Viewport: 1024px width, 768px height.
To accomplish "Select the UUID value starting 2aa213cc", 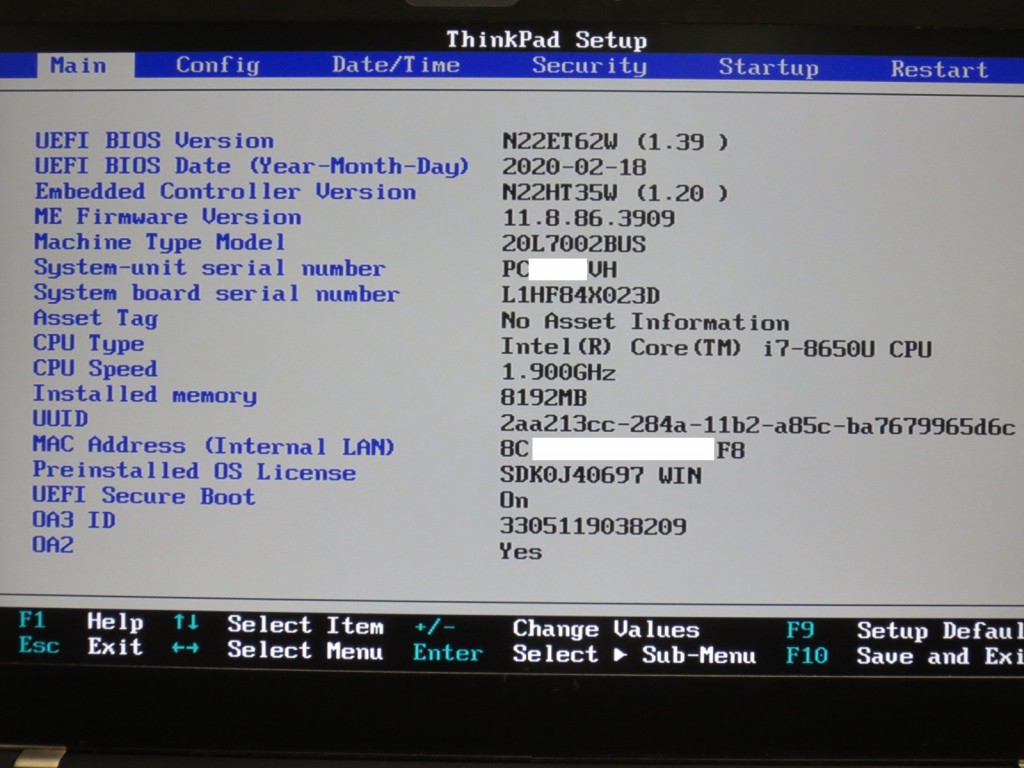I will pos(758,425).
